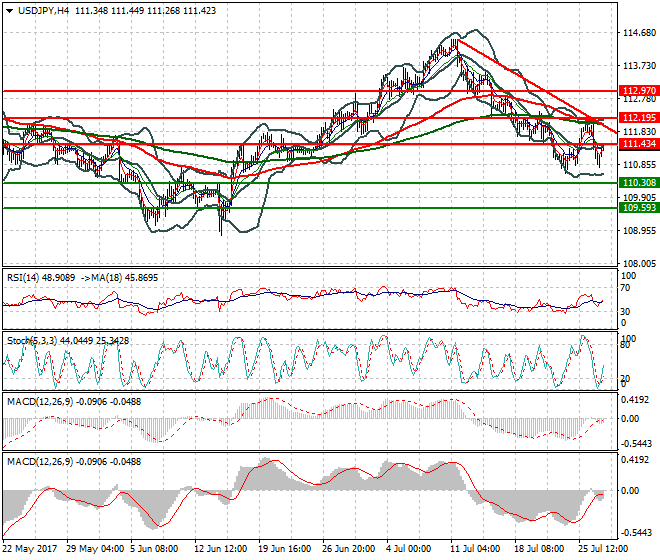Viewport: 660px width, 560px height.
Task: Click the 29 May 04:00 date label
Action: [95, 549]
